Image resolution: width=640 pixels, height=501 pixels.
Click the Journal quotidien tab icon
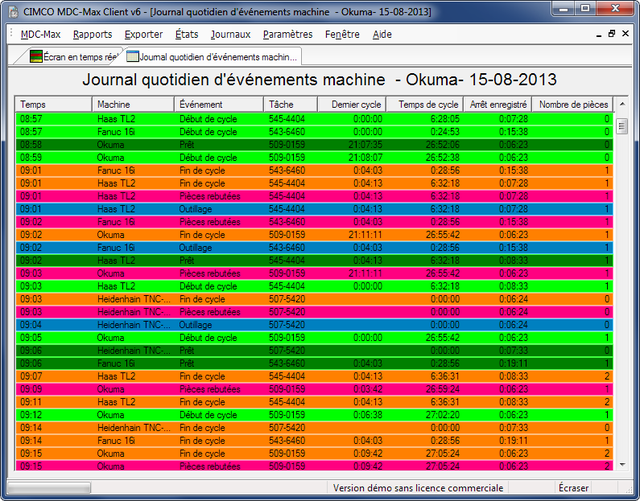pos(132,56)
